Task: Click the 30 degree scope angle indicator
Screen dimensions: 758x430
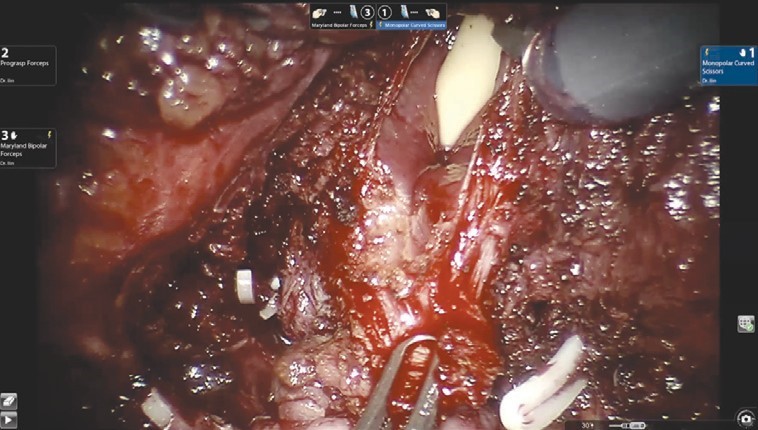Action: (588, 426)
